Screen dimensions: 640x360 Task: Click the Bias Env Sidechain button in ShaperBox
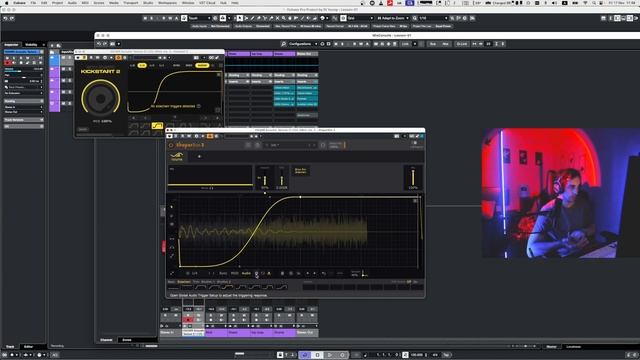pos(300,171)
